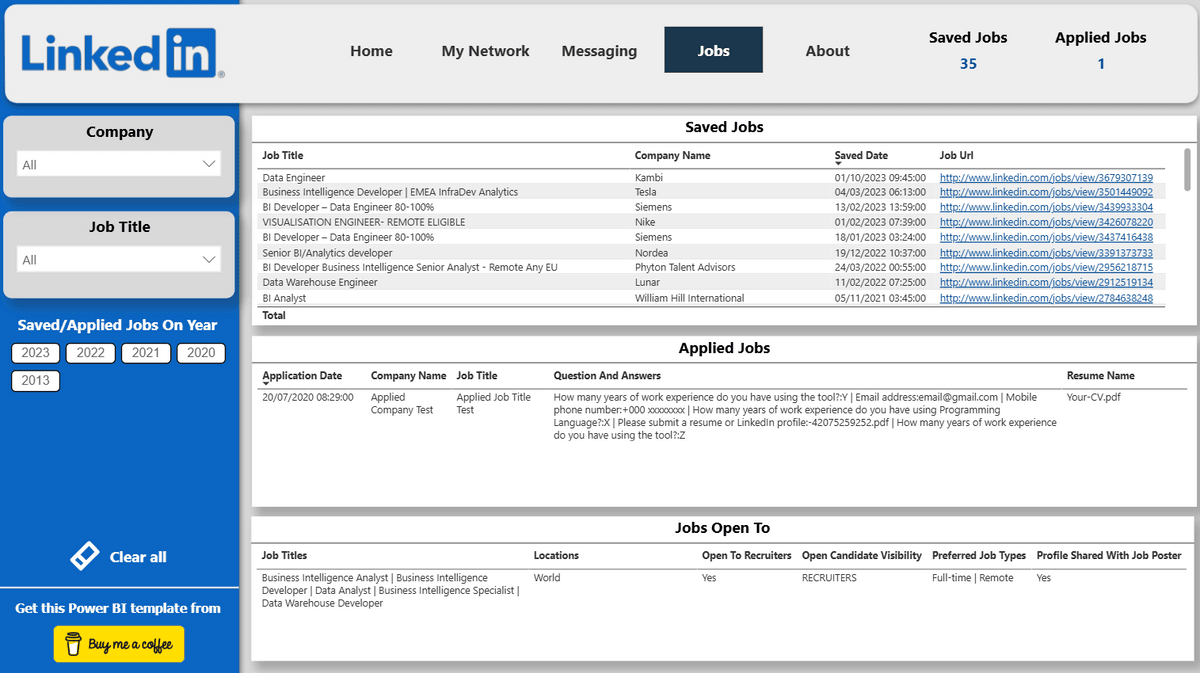Screen dimensions: 1200x673
Task: Click Your-CV.pdf resume name
Action: pos(1094,397)
